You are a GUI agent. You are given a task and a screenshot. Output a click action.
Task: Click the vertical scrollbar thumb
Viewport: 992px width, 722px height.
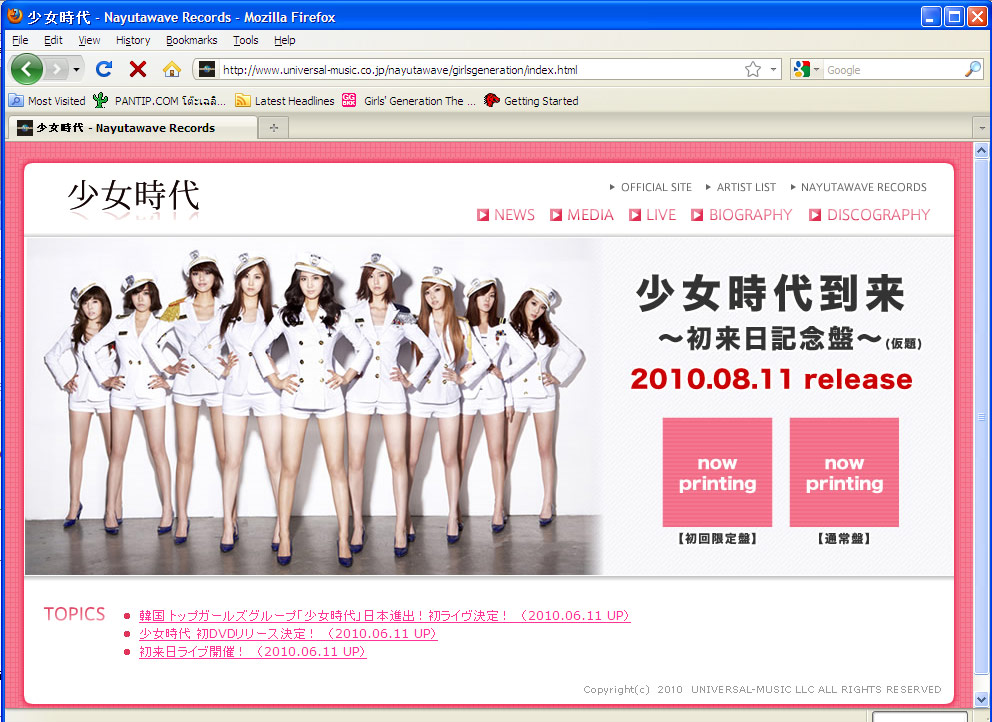tap(981, 416)
